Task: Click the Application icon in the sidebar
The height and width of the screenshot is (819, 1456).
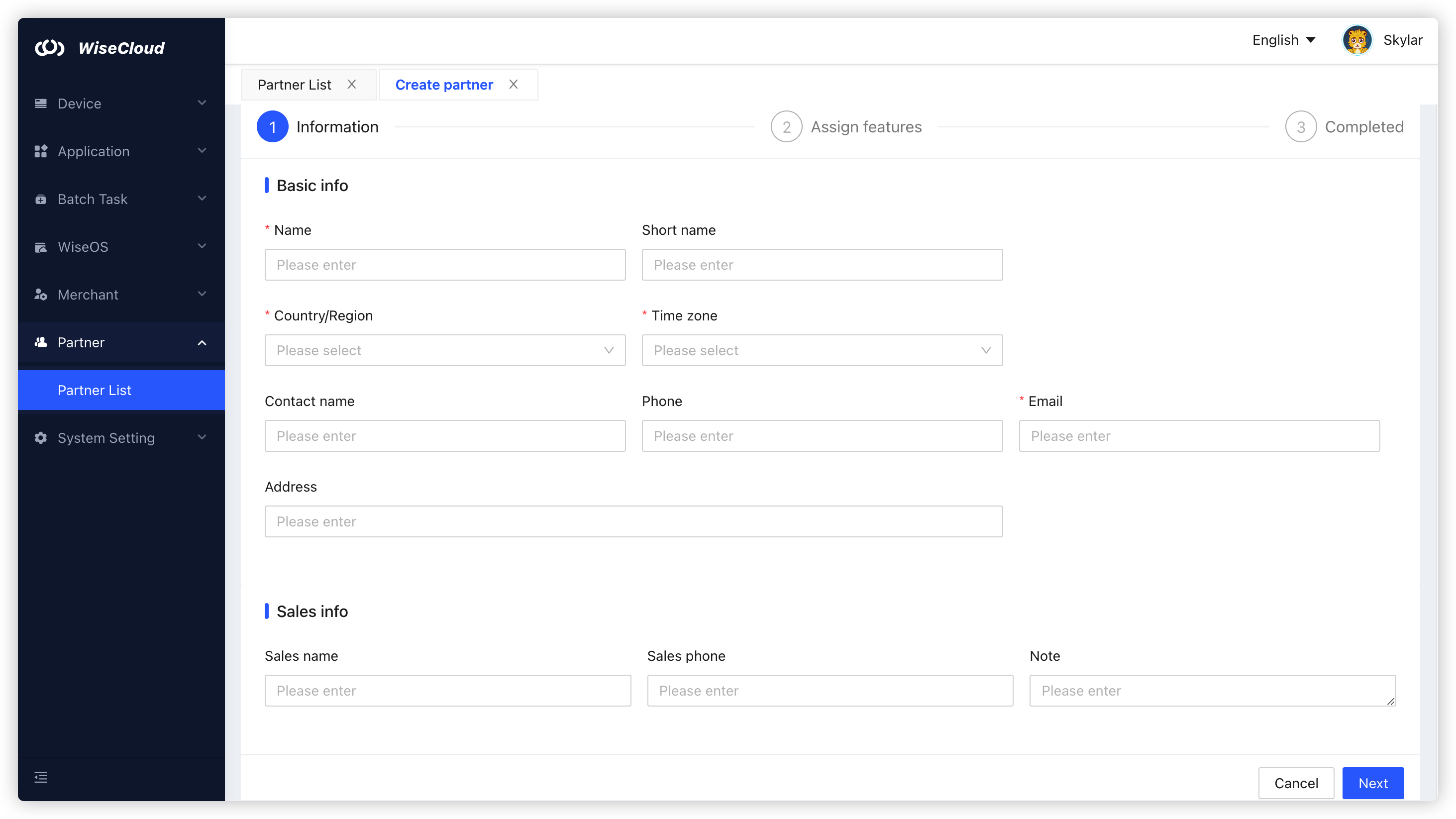Action: point(40,151)
